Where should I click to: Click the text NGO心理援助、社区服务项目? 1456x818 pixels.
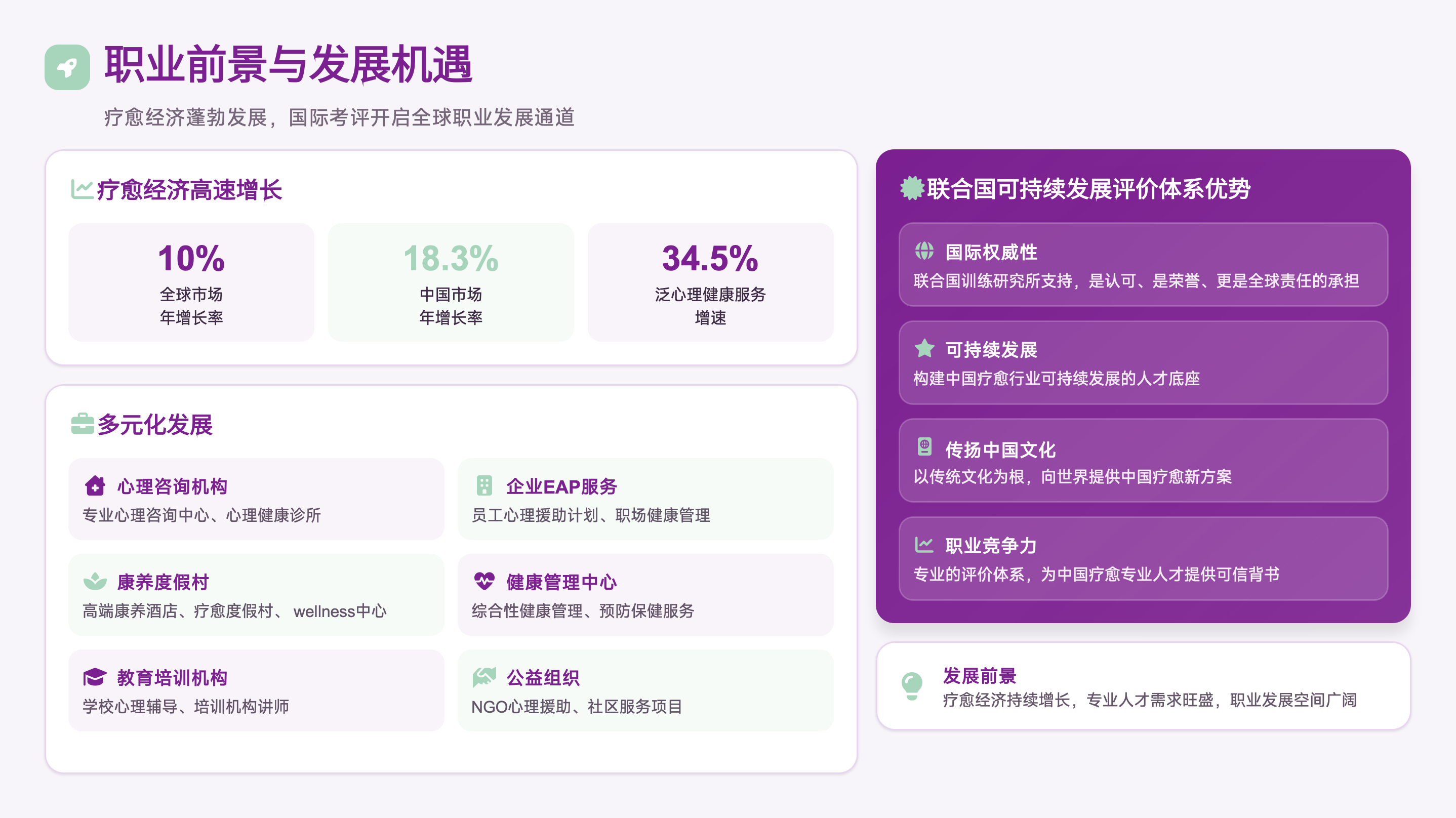pos(577,706)
